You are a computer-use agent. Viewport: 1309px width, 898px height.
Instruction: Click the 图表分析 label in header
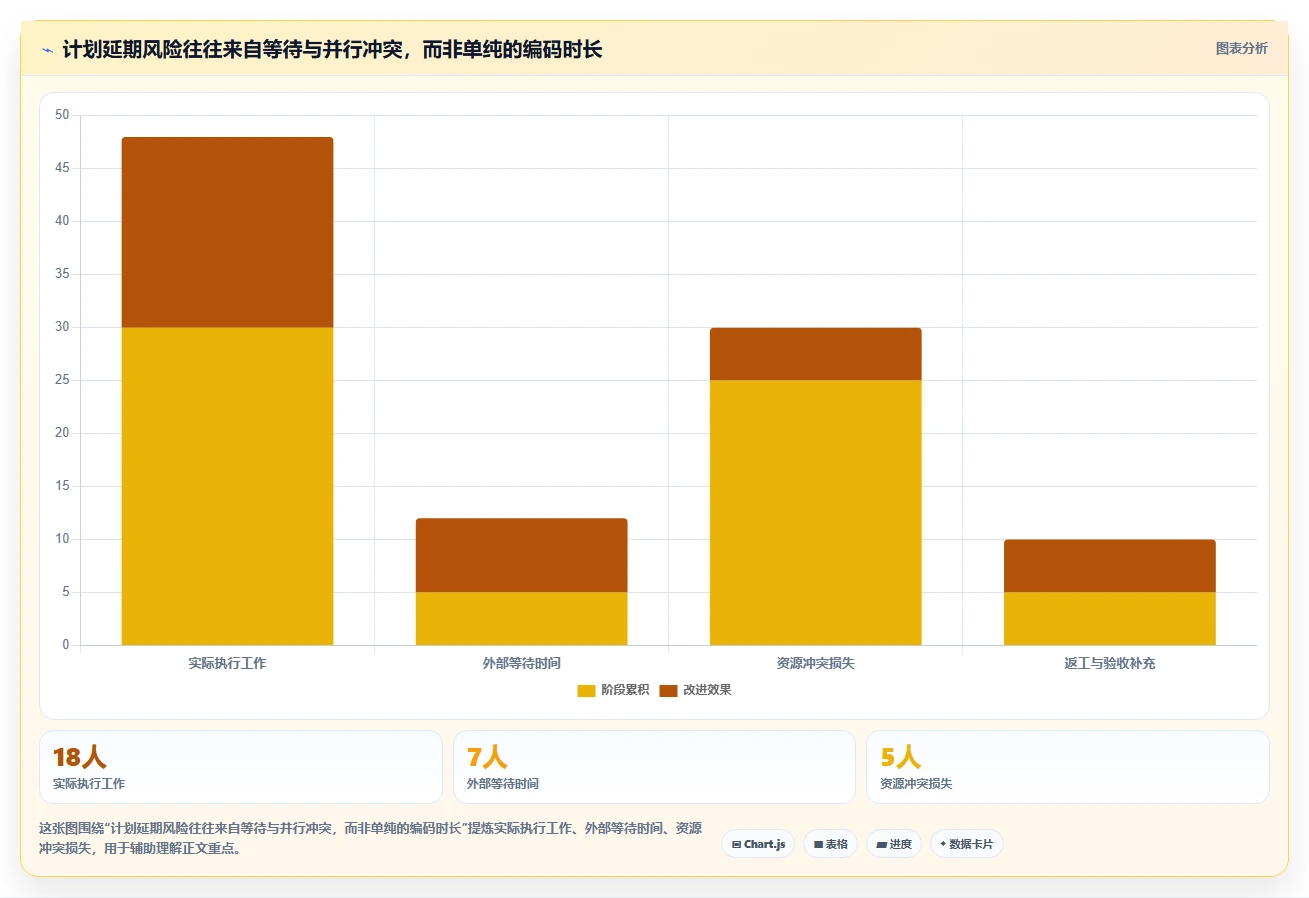coord(1241,48)
